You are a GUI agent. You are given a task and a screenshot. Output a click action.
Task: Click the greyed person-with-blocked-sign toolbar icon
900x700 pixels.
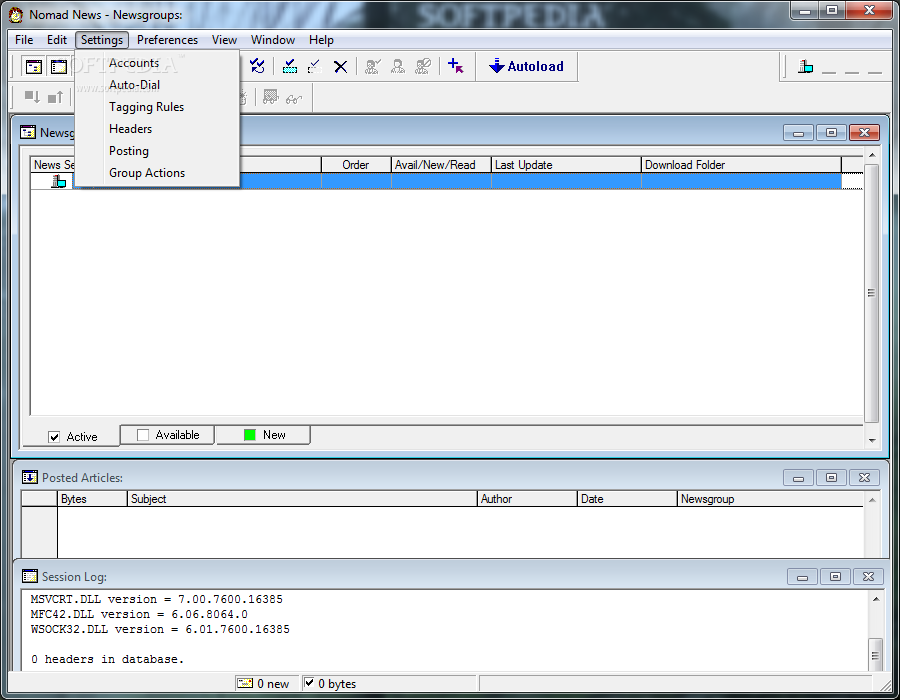pyautogui.click(x=423, y=67)
